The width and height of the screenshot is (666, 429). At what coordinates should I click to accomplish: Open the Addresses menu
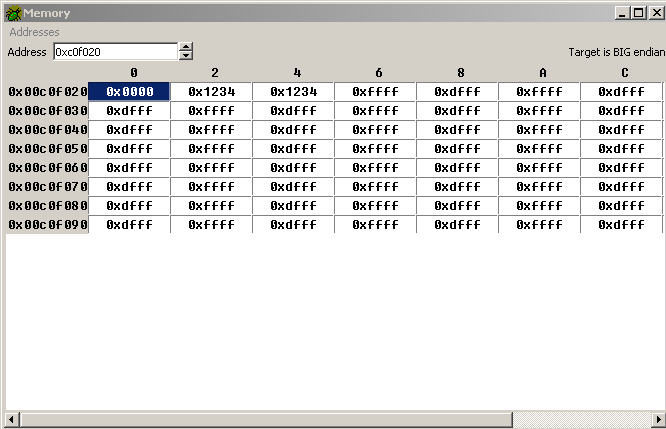(34, 32)
